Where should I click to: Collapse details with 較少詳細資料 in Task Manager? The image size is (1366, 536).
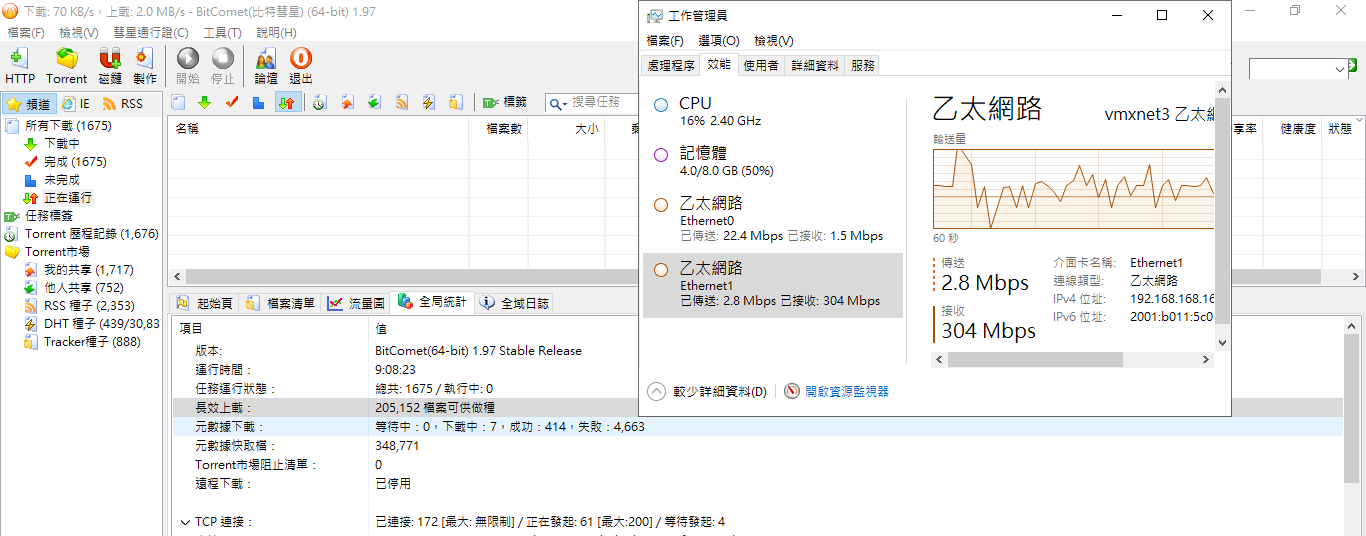click(708, 392)
